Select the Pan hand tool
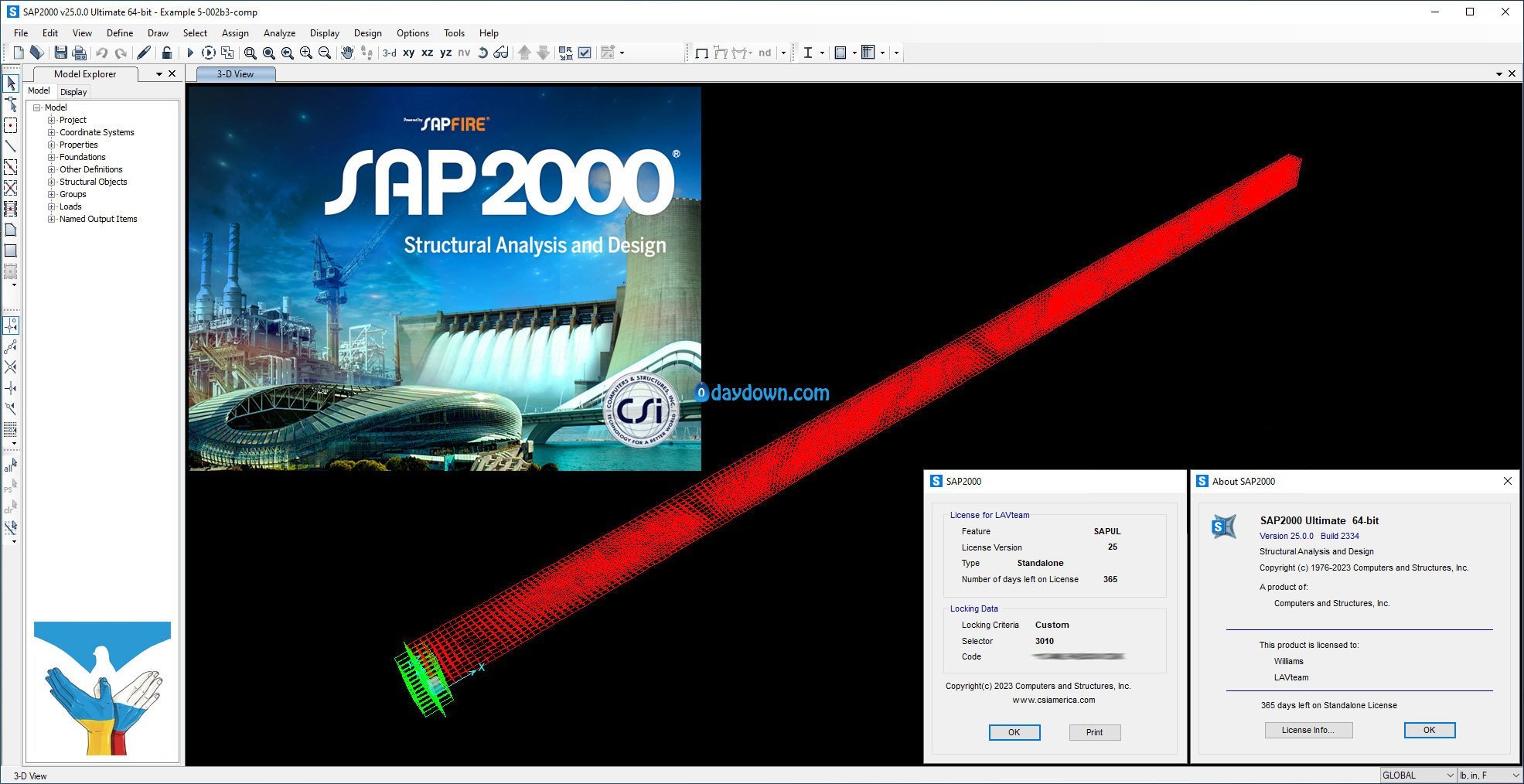This screenshot has height=784, width=1524. point(347,53)
